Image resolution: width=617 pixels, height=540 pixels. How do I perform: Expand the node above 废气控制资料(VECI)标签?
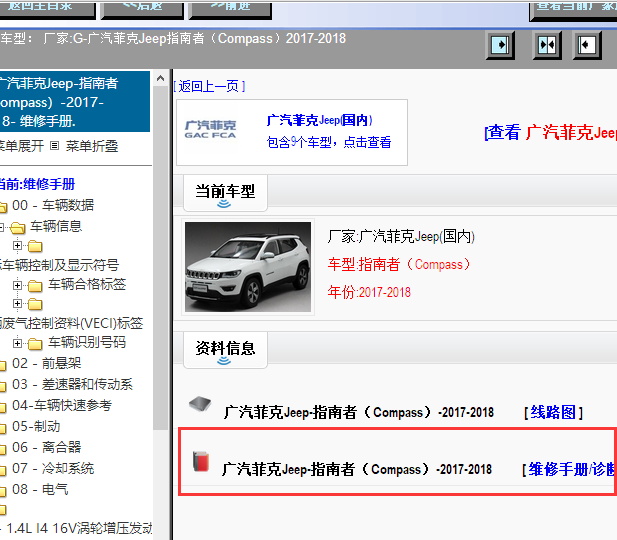[17, 303]
